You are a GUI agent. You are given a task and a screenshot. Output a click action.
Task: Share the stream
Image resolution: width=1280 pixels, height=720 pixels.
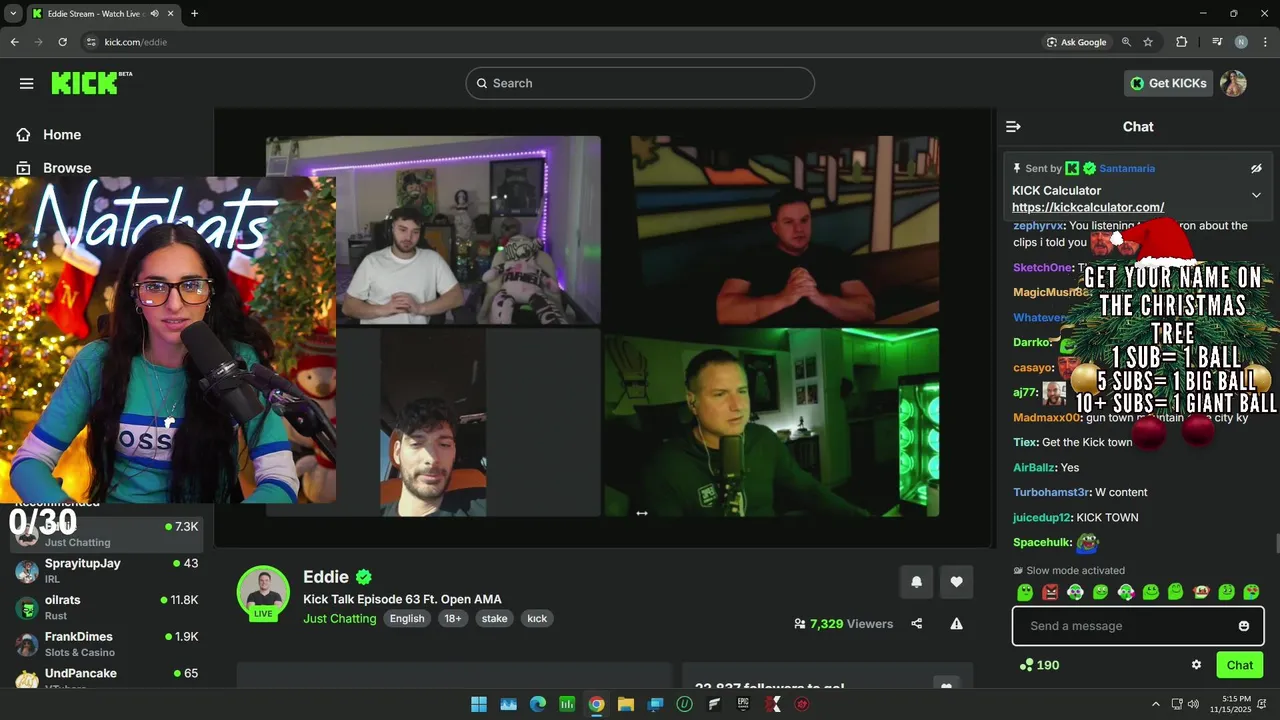tap(917, 624)
